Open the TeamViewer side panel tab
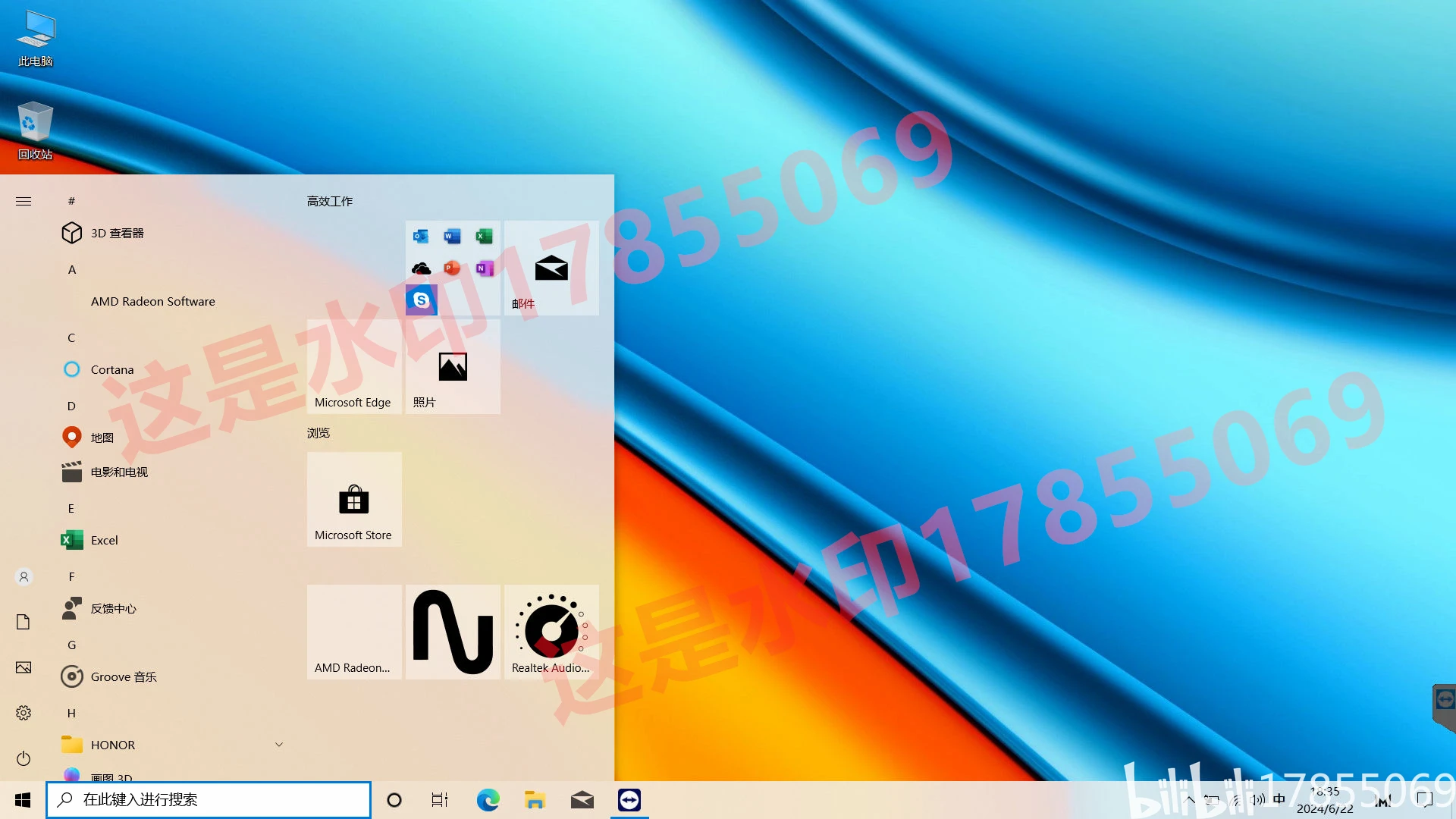 coord(1444,707)
